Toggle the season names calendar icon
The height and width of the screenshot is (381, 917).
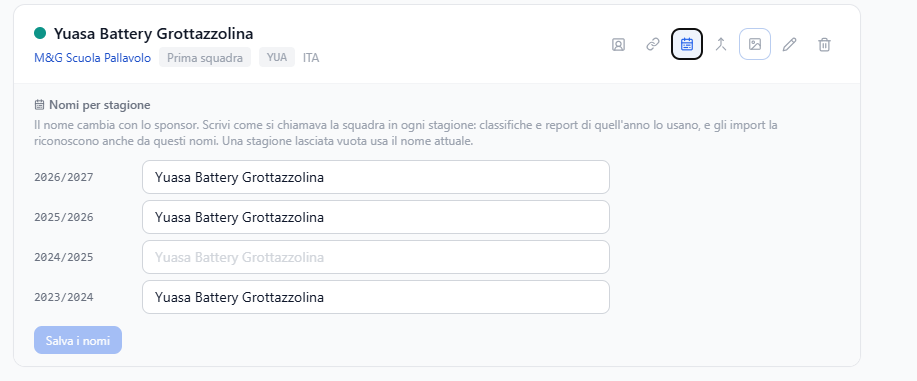coord(687,44)
